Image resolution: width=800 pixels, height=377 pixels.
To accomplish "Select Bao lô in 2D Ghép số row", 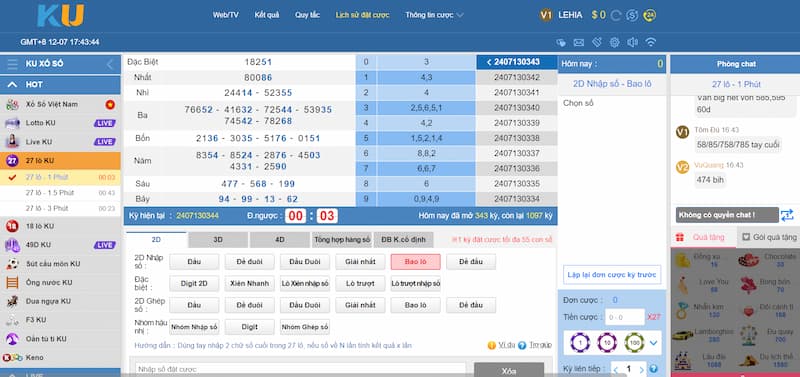I will pyautogui.click(x=415, y=305).
